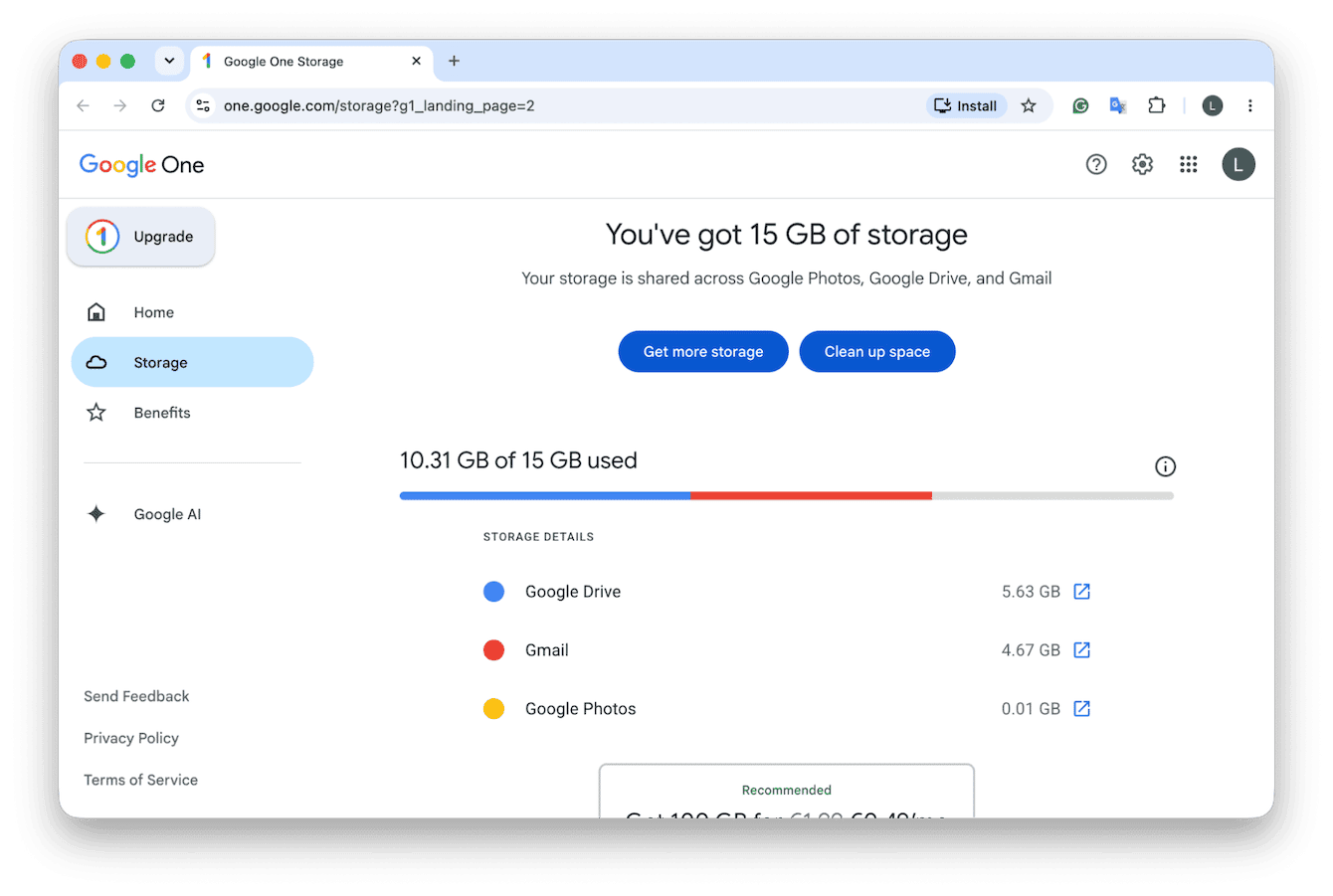
Task: Click the Google AI sparkle icon
Action: point(96,514)
